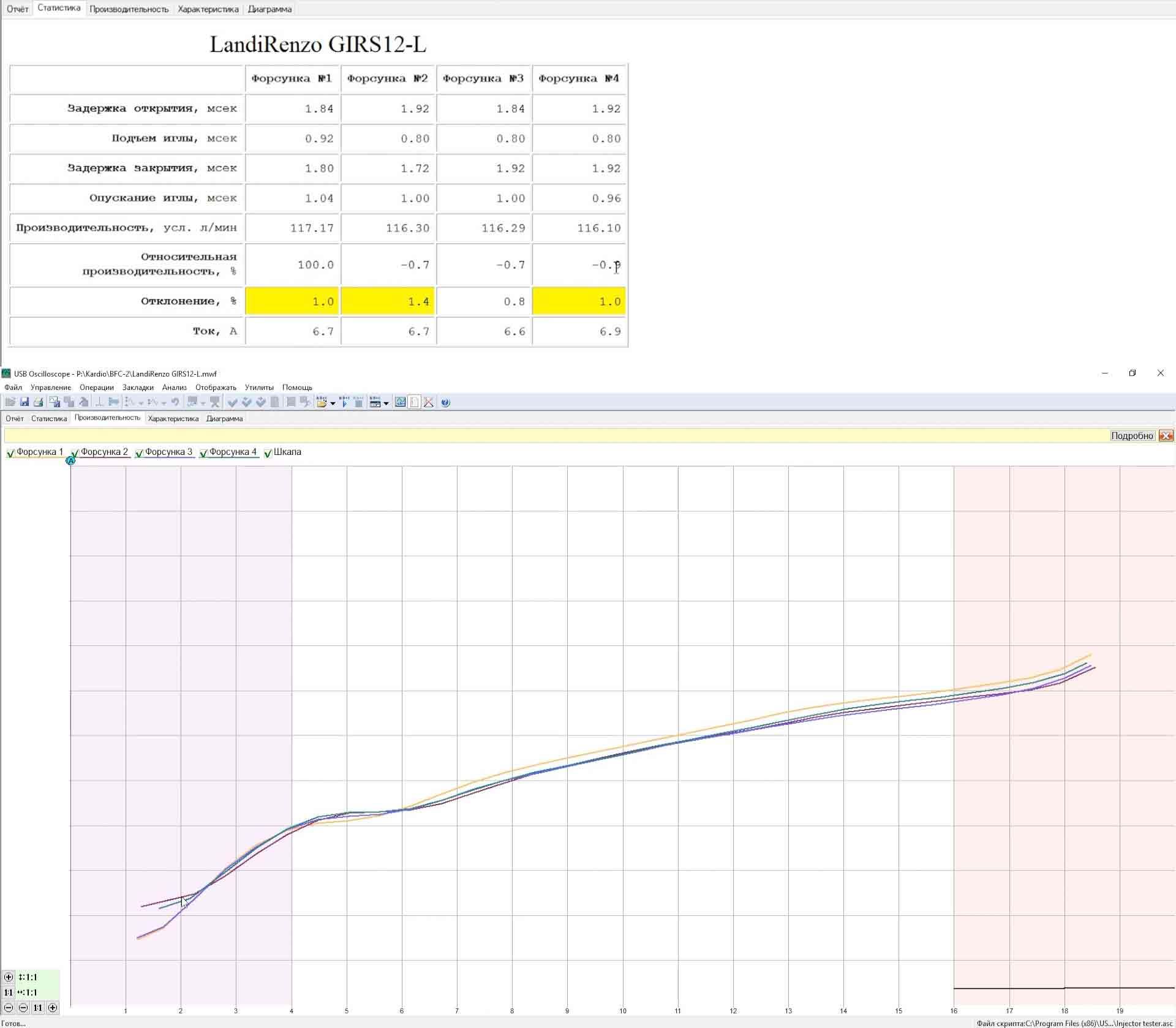Click the bottom-row 1:1 reset icon
This screenshot has width=1176, height=1028.
tap(38, 1008)
